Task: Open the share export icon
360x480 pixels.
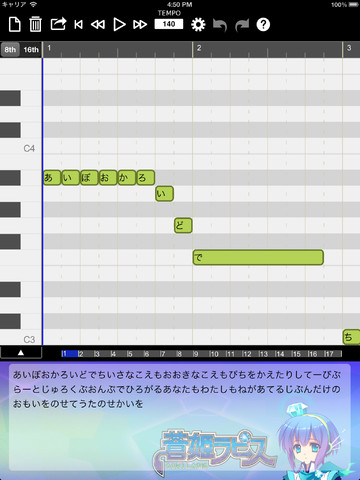Action: coord(58,24)
